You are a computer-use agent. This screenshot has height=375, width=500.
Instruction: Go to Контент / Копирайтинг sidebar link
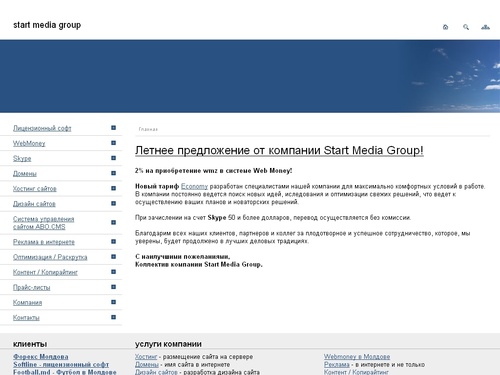pyautogui.click(x=45, y=272)
